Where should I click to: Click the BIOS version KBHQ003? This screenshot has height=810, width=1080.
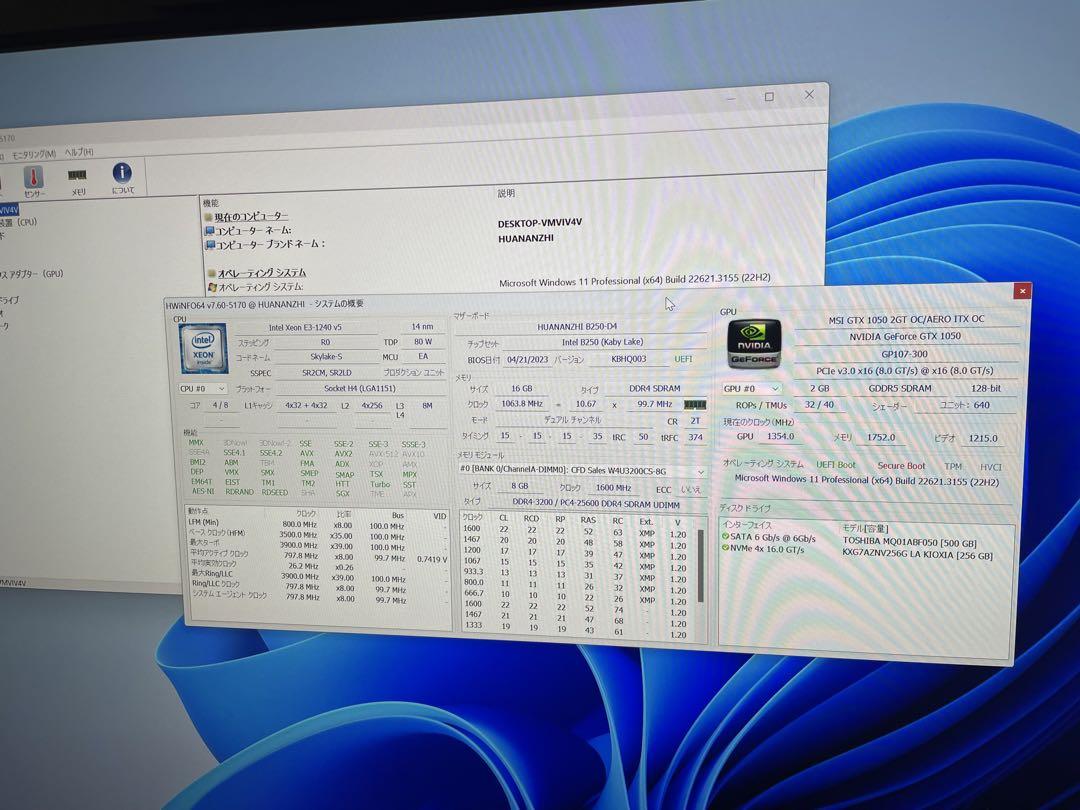tap(629, 359)
